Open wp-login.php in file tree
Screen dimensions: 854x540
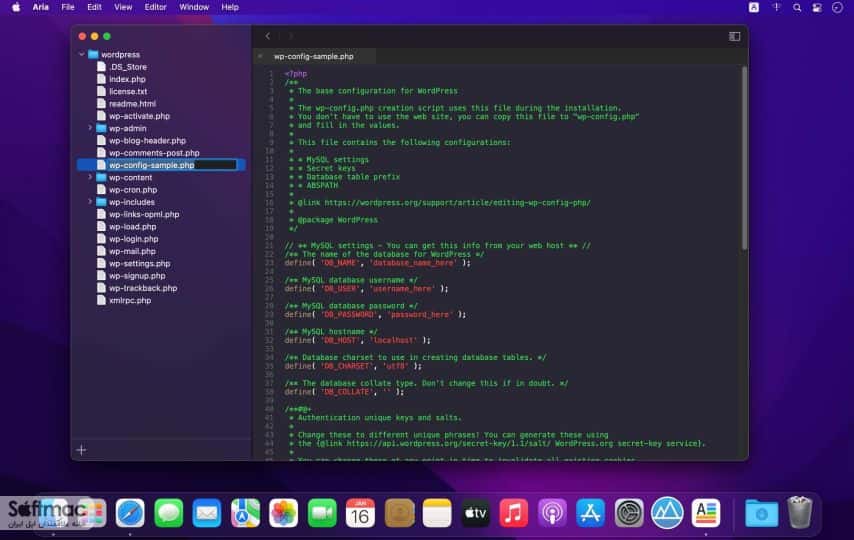[x=133, y=239]
